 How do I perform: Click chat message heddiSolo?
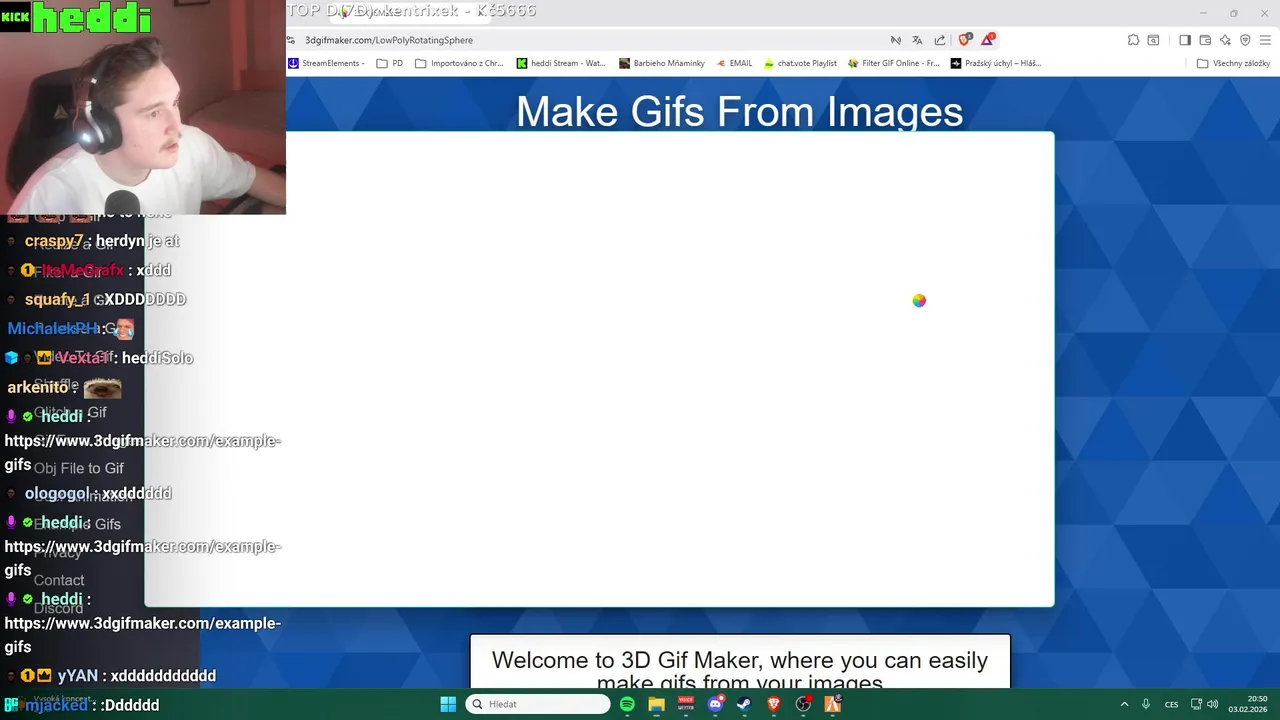157,358
